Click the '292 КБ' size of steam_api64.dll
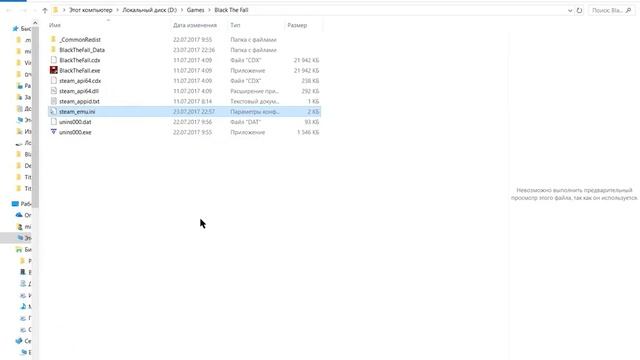This screenshot has width=640, height=360. point(310,91)
